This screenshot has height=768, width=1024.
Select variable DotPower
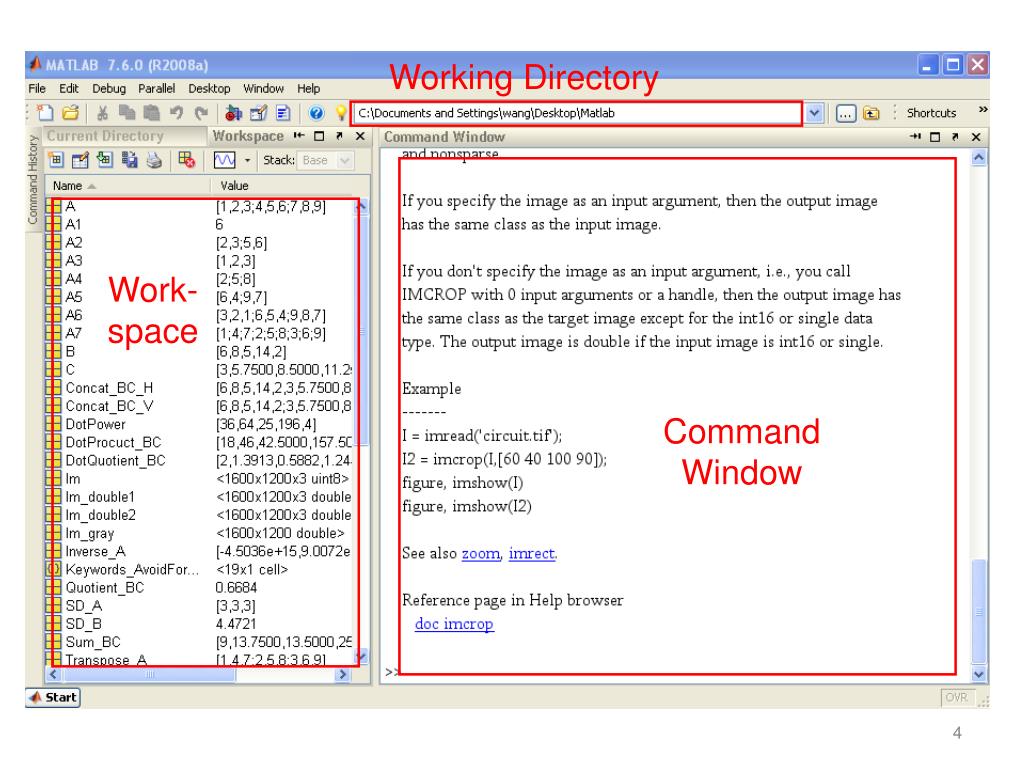pos(95,424)
